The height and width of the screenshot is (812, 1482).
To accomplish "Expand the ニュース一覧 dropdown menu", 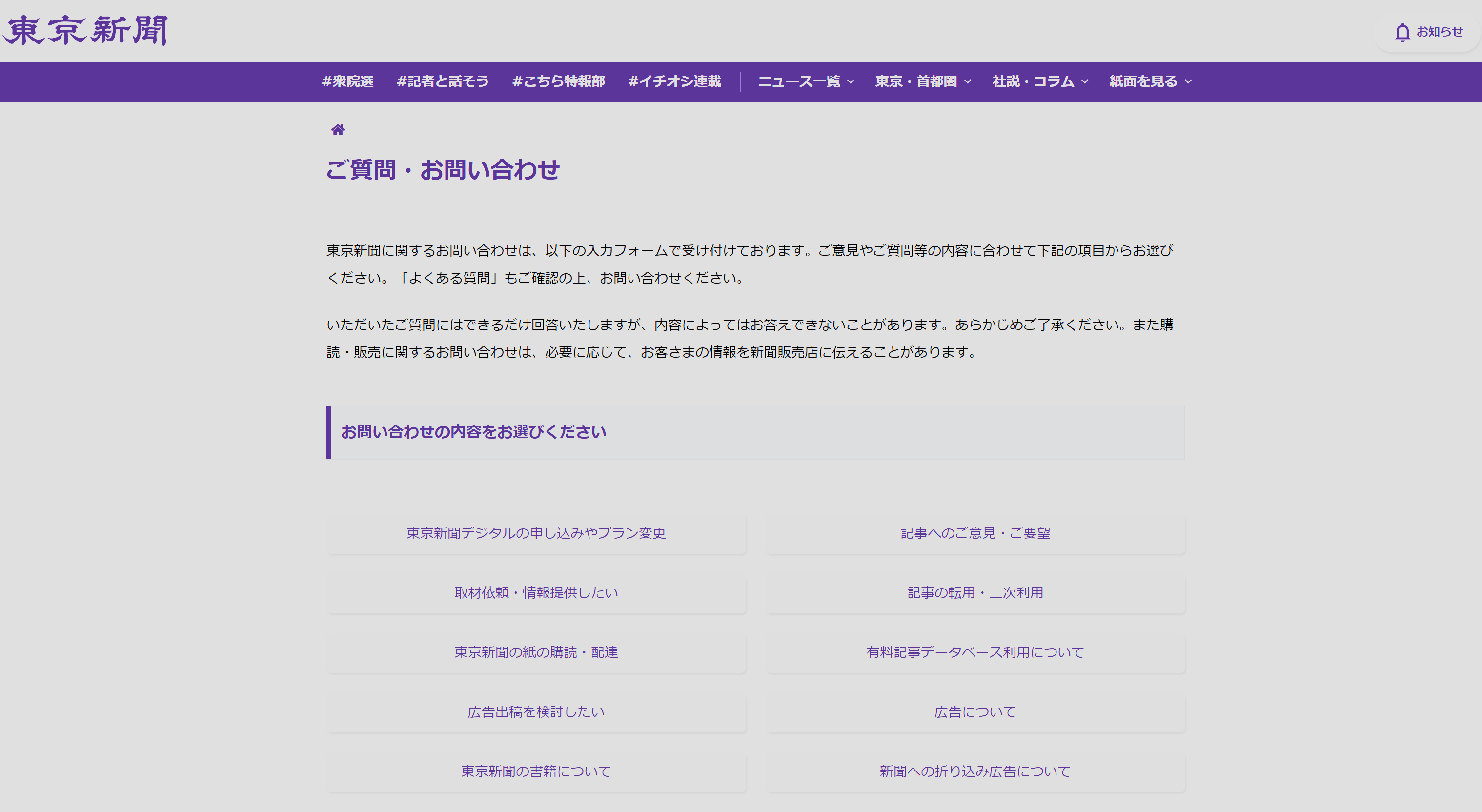I will click(x=805, y=81).
